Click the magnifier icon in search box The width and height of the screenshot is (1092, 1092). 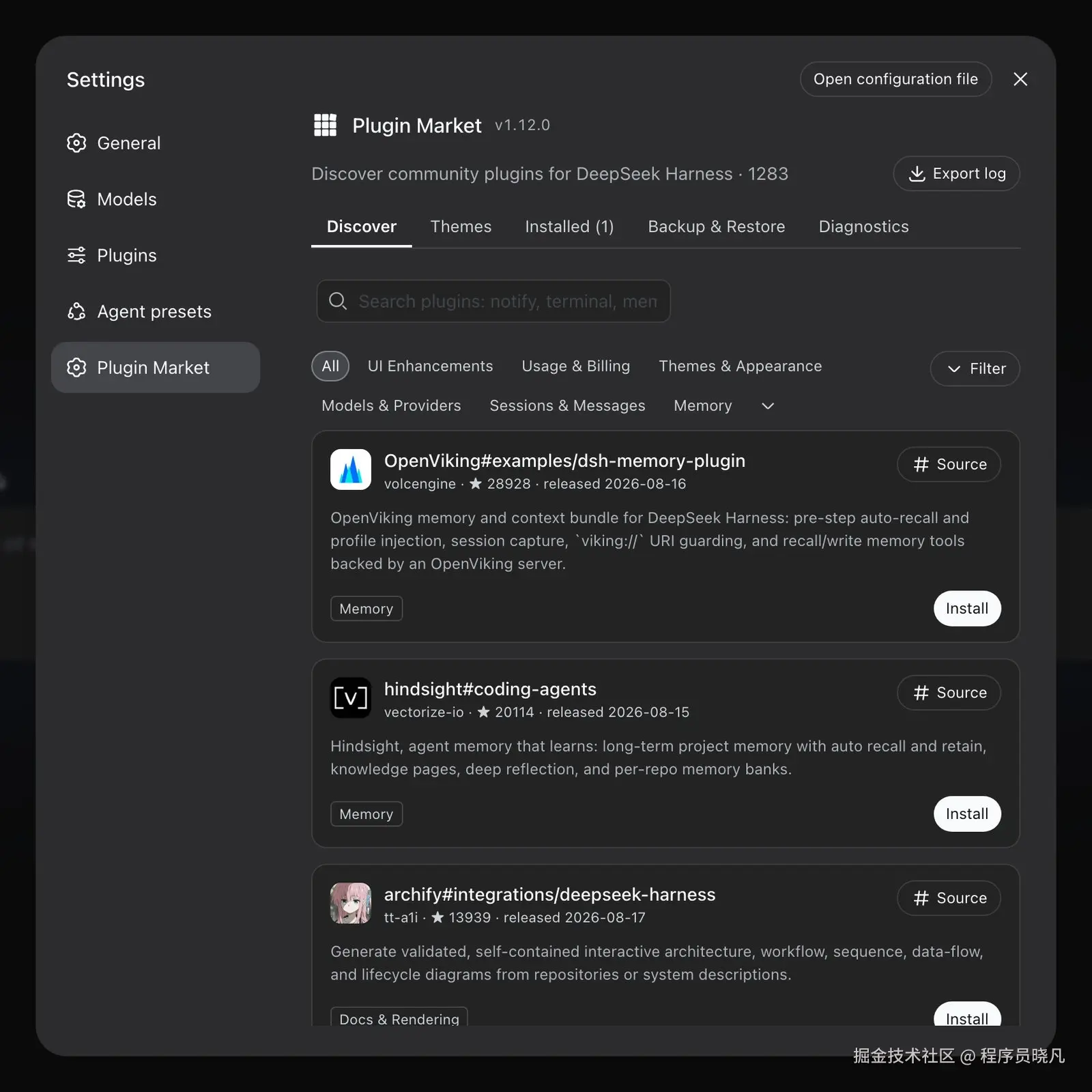[x=338, y=301]
